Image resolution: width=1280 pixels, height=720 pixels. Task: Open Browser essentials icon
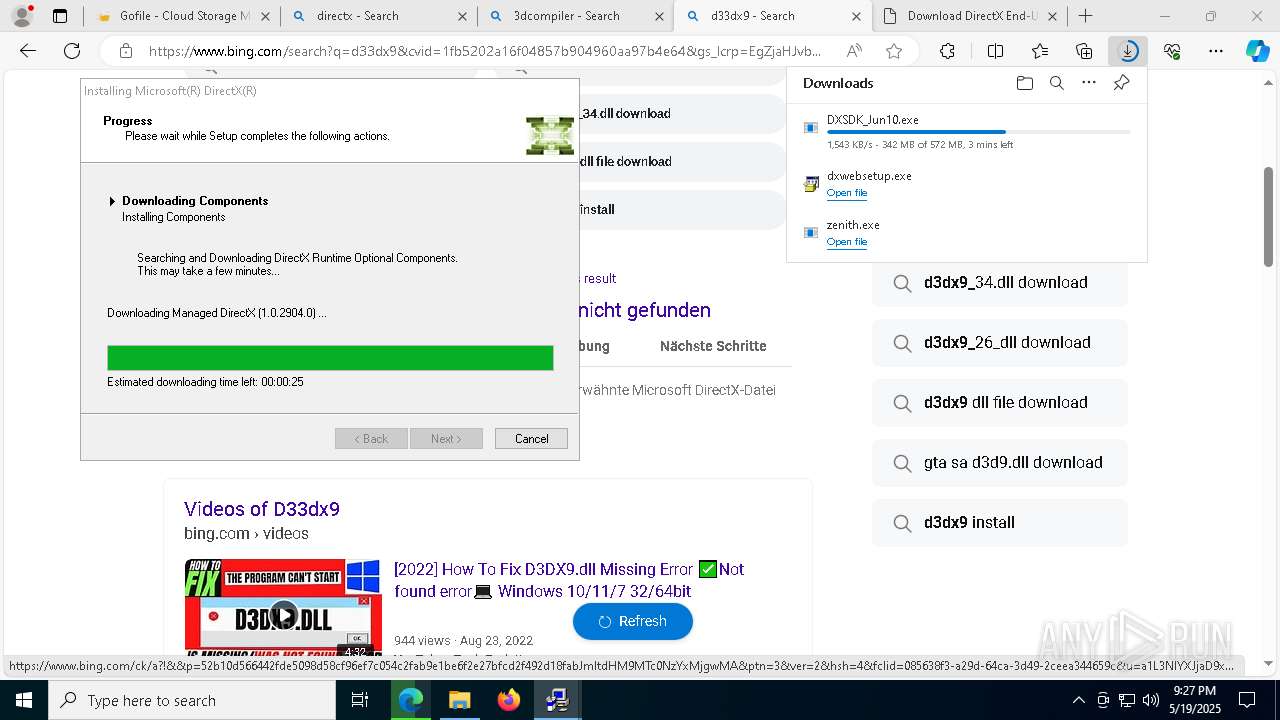point(1172,51)
